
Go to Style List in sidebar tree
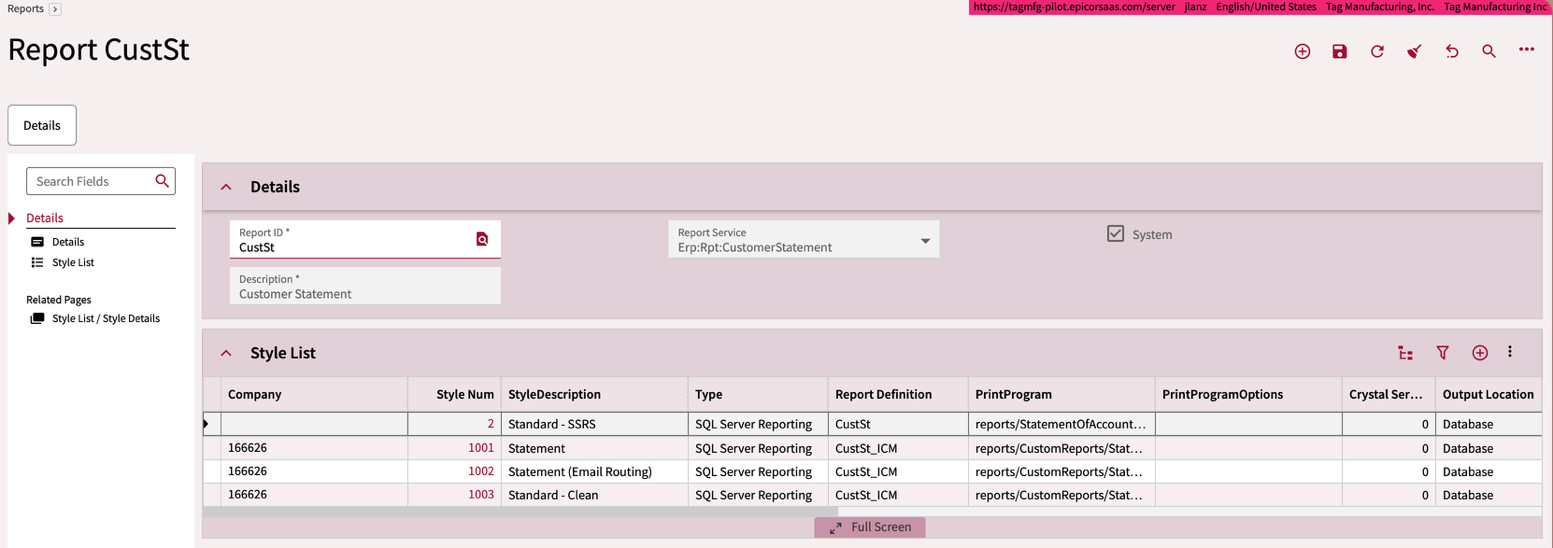click(x=73, y=262)
